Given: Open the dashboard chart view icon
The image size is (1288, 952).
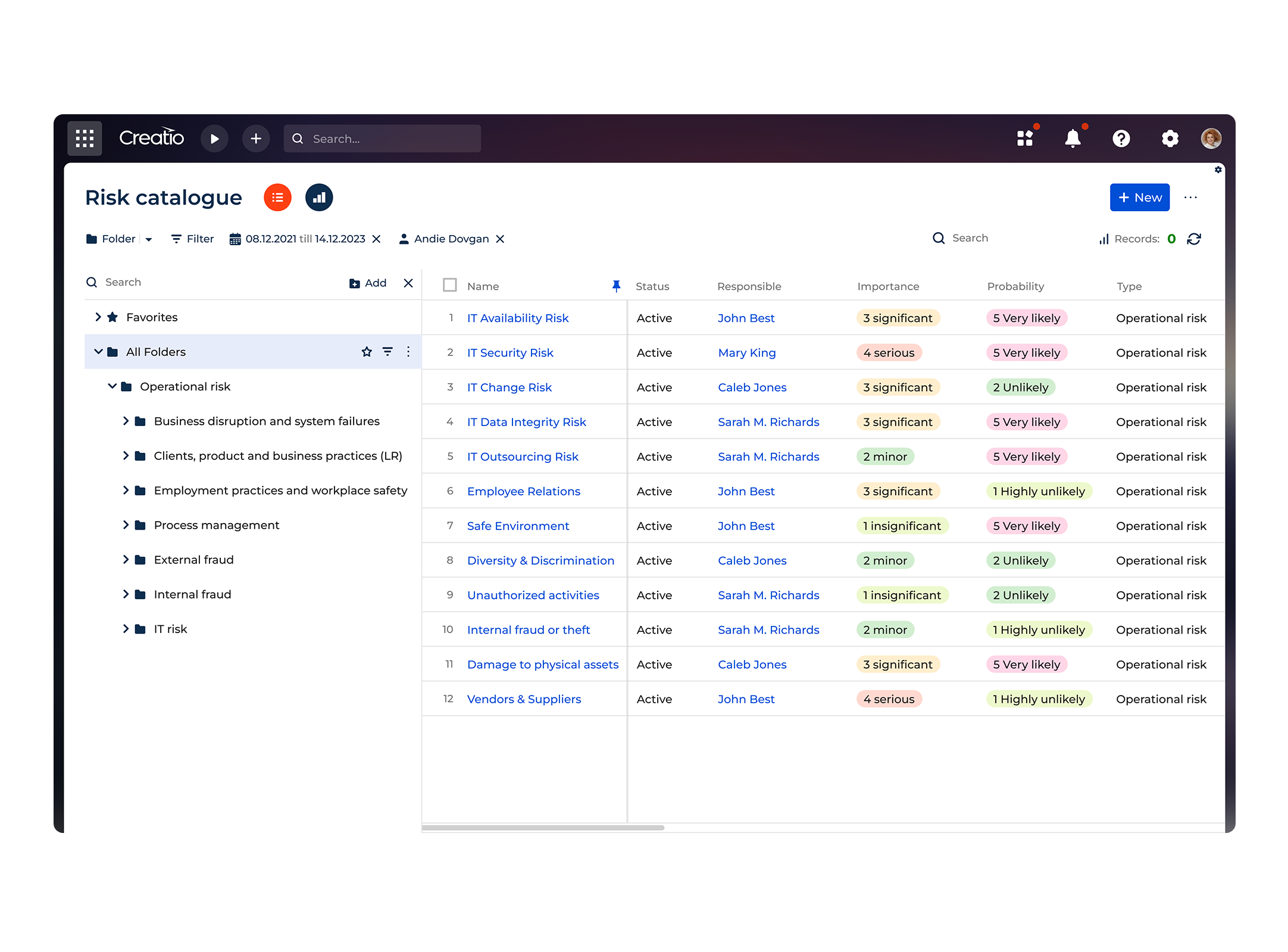Looking at the screenshot, I should 319,197.
